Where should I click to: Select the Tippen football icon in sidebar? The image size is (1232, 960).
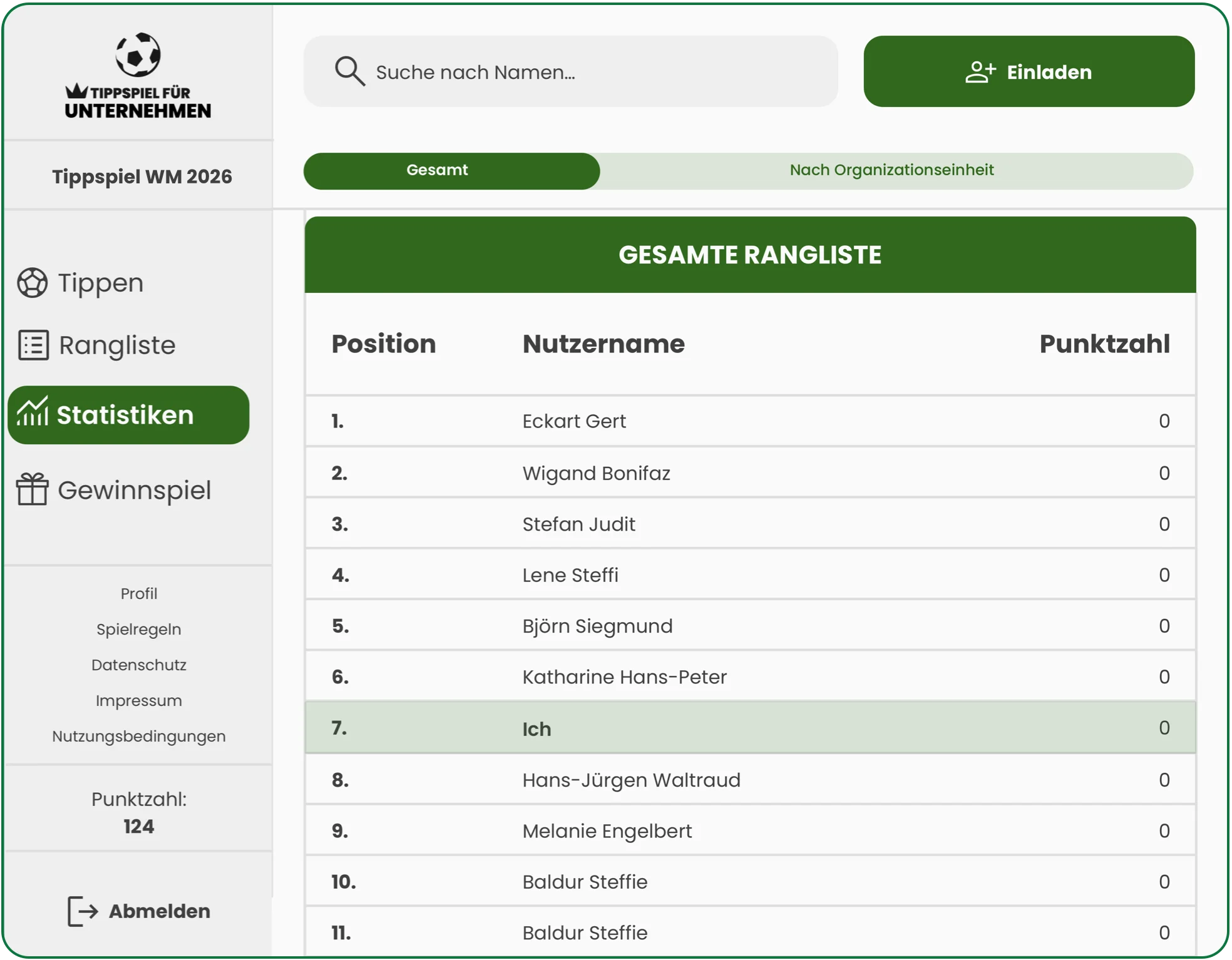33,282
